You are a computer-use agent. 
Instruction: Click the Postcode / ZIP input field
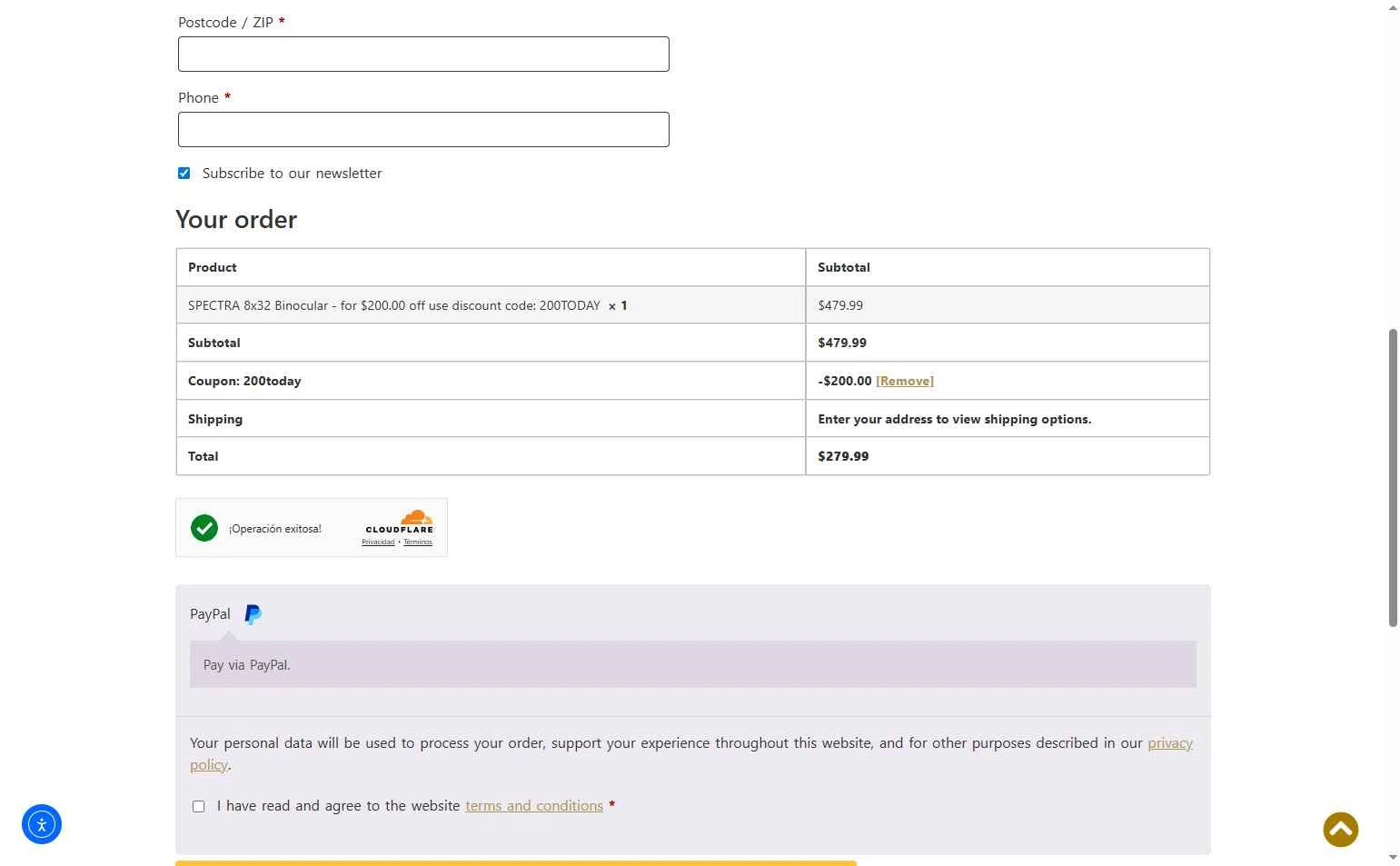(423, 55)
